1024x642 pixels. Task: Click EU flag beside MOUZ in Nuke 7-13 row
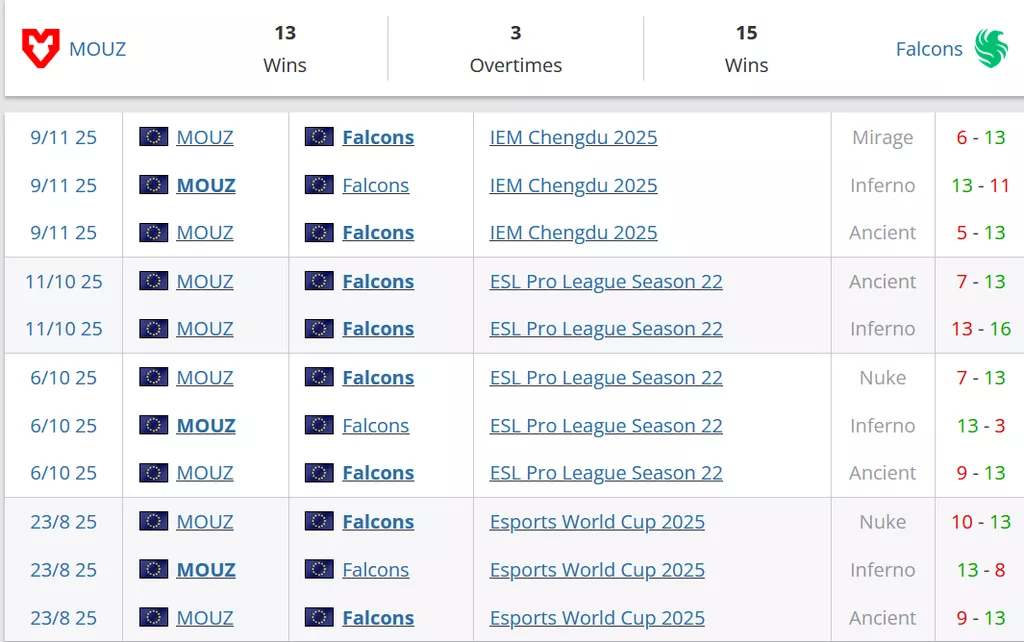pos(153,377)
